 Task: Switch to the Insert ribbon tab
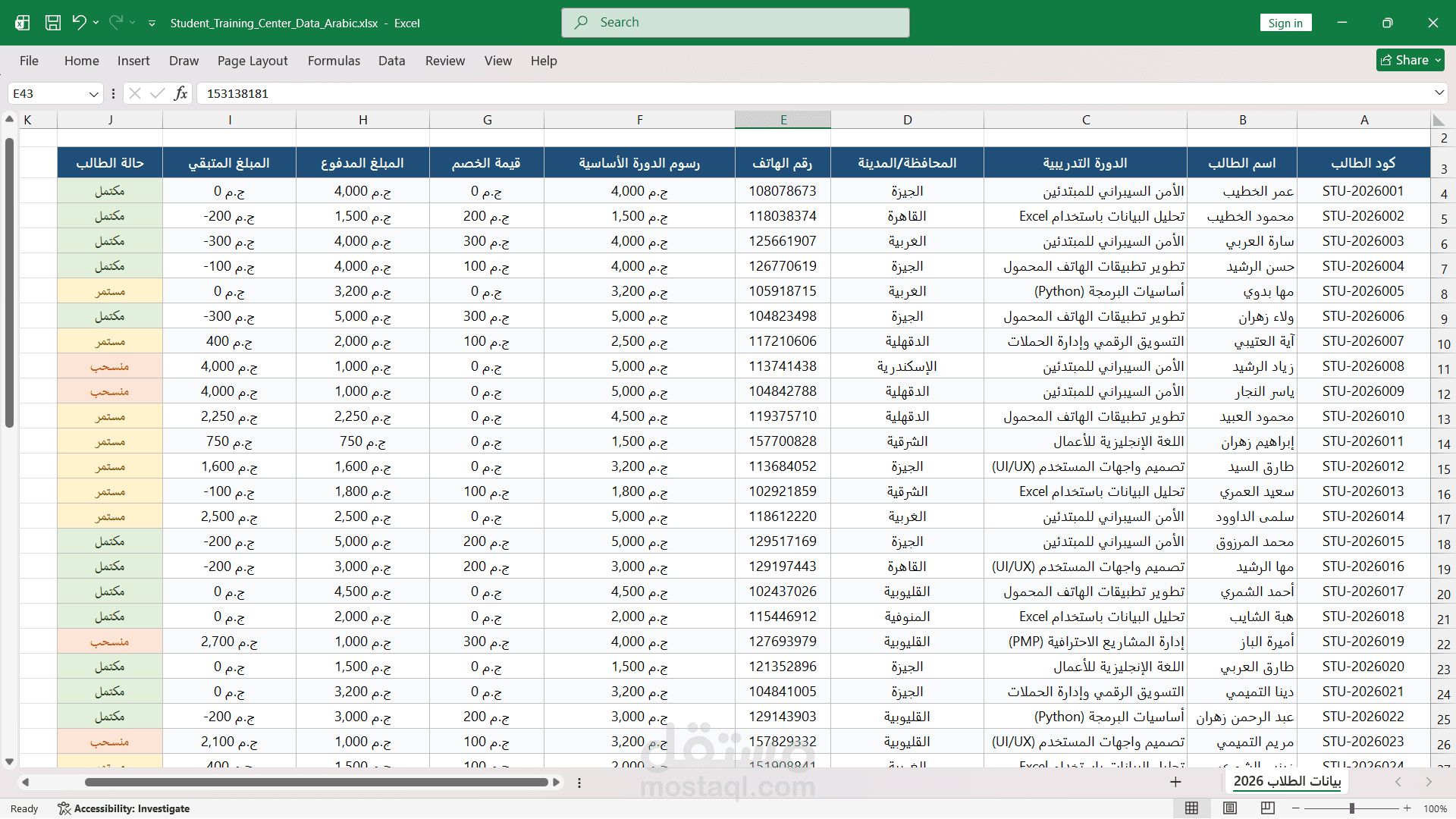[133, 61]
